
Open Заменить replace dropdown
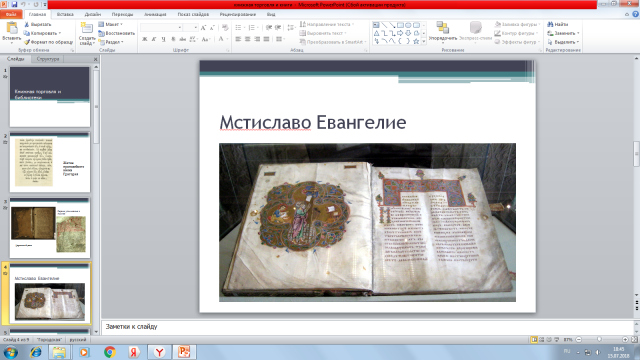click(x=564, y=33)
